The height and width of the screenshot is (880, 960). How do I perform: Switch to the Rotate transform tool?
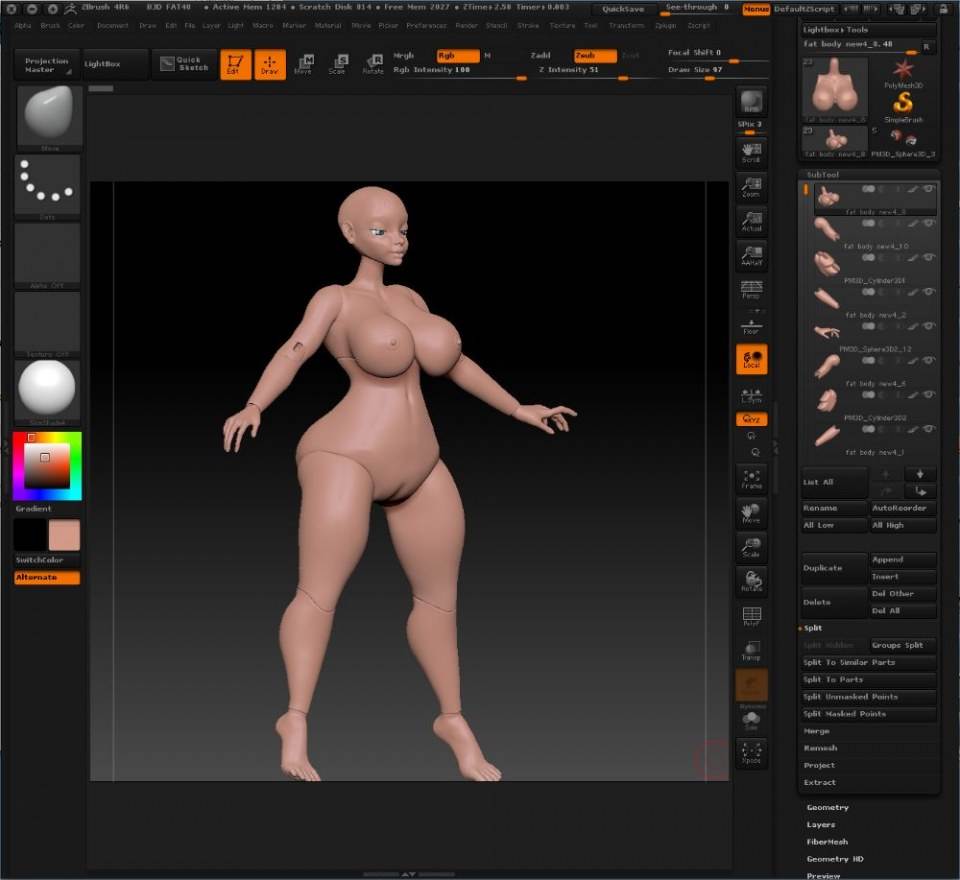point(373,64)
